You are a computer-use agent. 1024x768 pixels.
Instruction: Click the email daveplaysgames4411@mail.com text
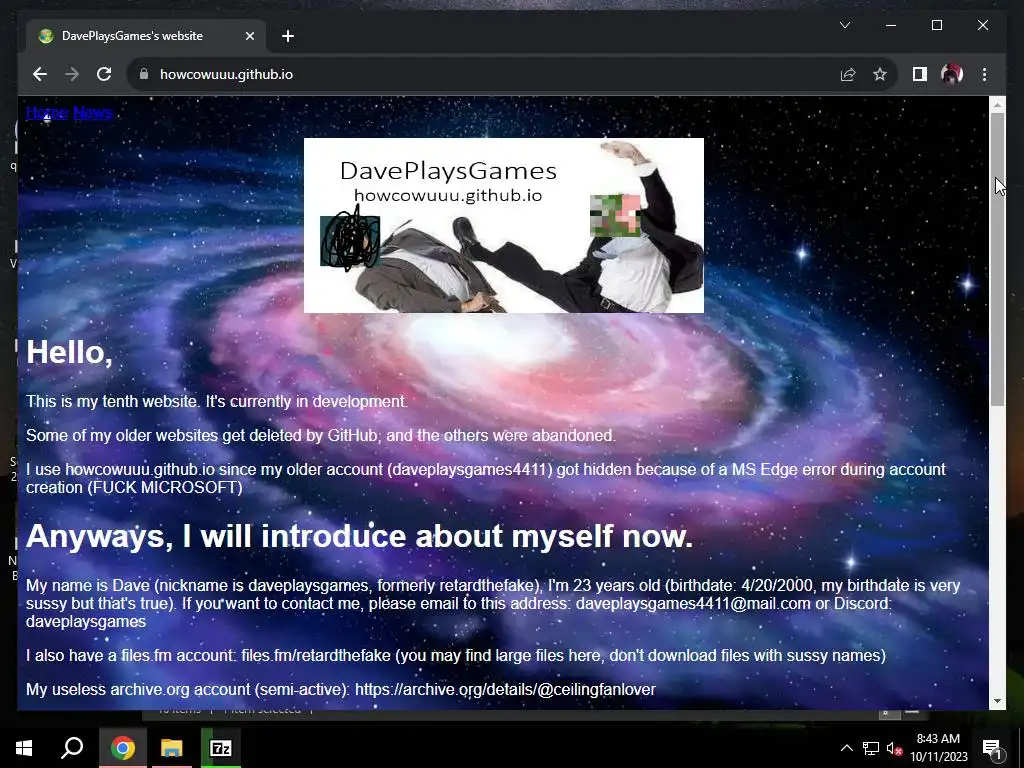(x=693, y=603)
